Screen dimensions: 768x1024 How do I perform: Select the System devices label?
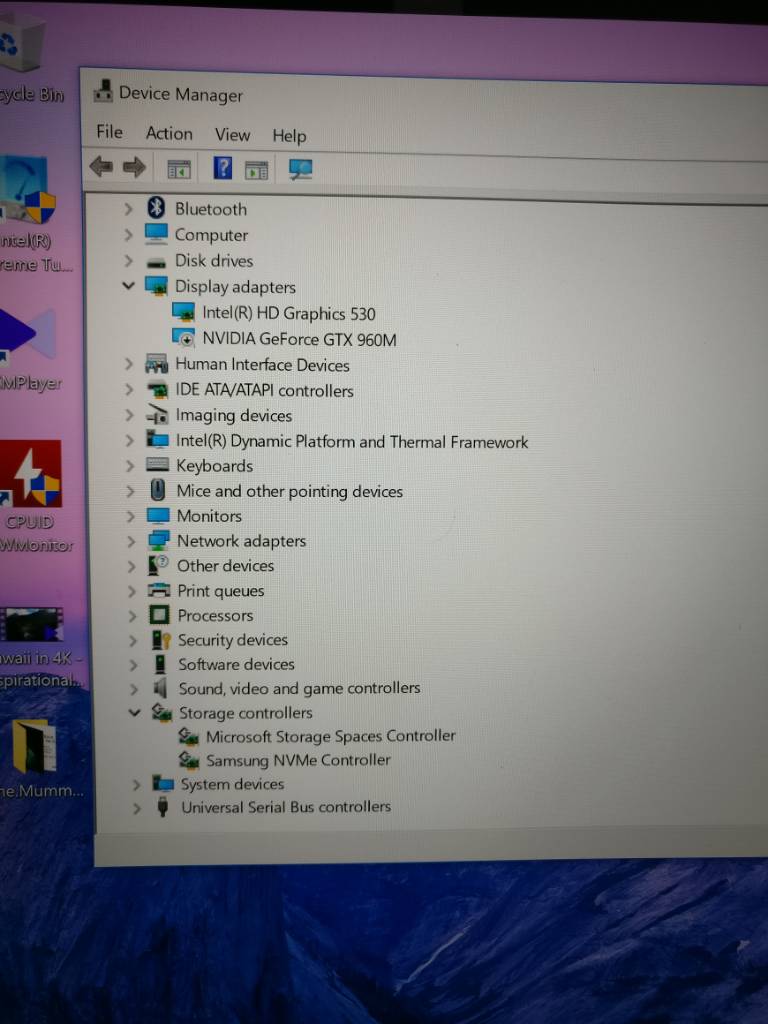click(232, 784)
